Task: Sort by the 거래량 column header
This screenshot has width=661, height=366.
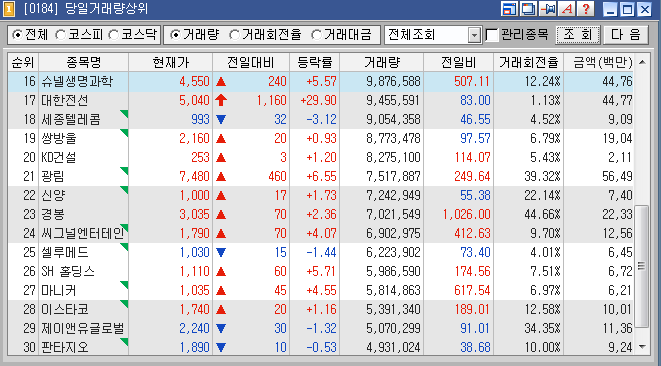Action: tap(382, 62)
